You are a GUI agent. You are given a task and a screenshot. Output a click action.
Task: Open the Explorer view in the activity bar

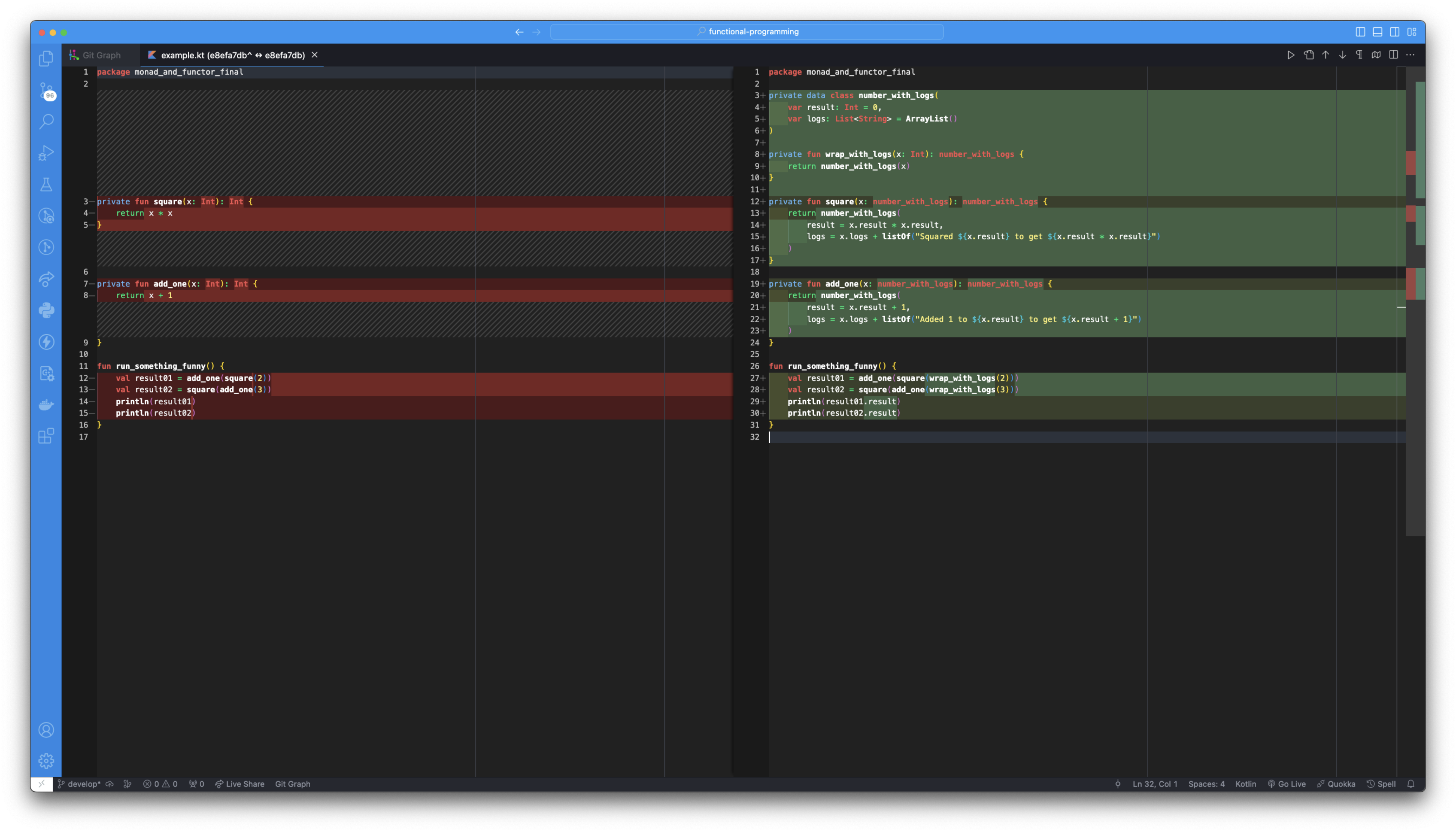point(46,58)
